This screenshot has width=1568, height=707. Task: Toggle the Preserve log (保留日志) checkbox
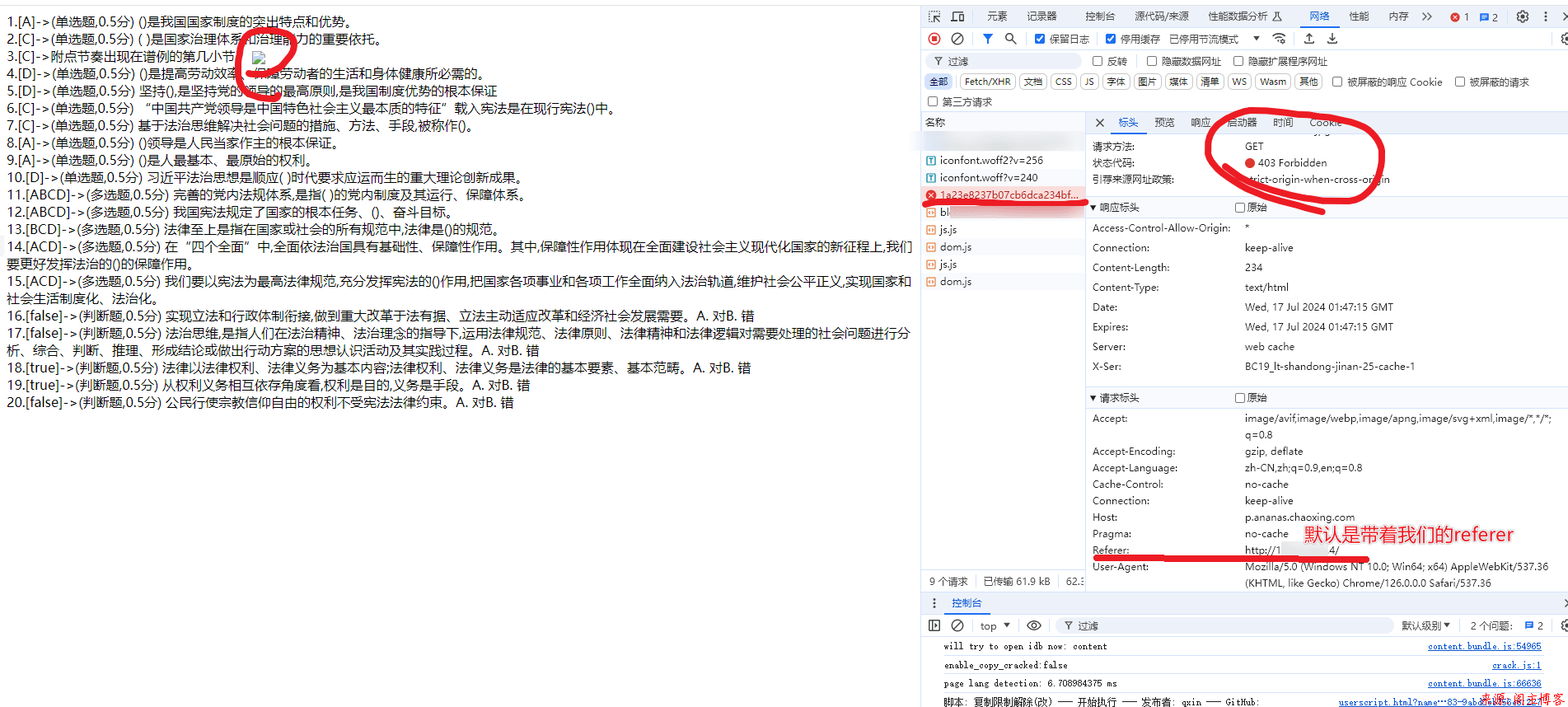point(1040,39)
